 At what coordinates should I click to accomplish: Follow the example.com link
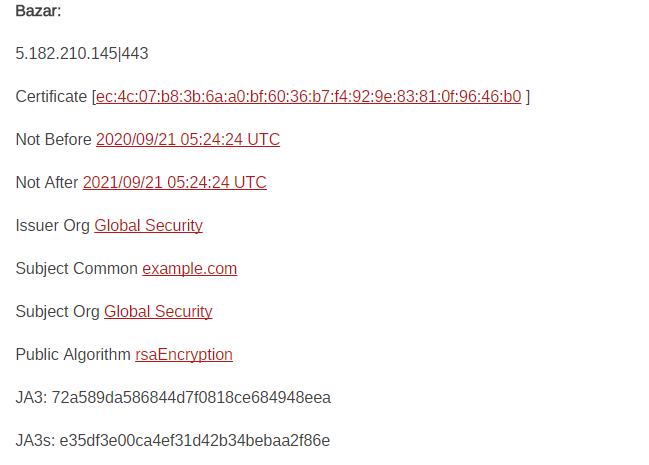point(189,269)
